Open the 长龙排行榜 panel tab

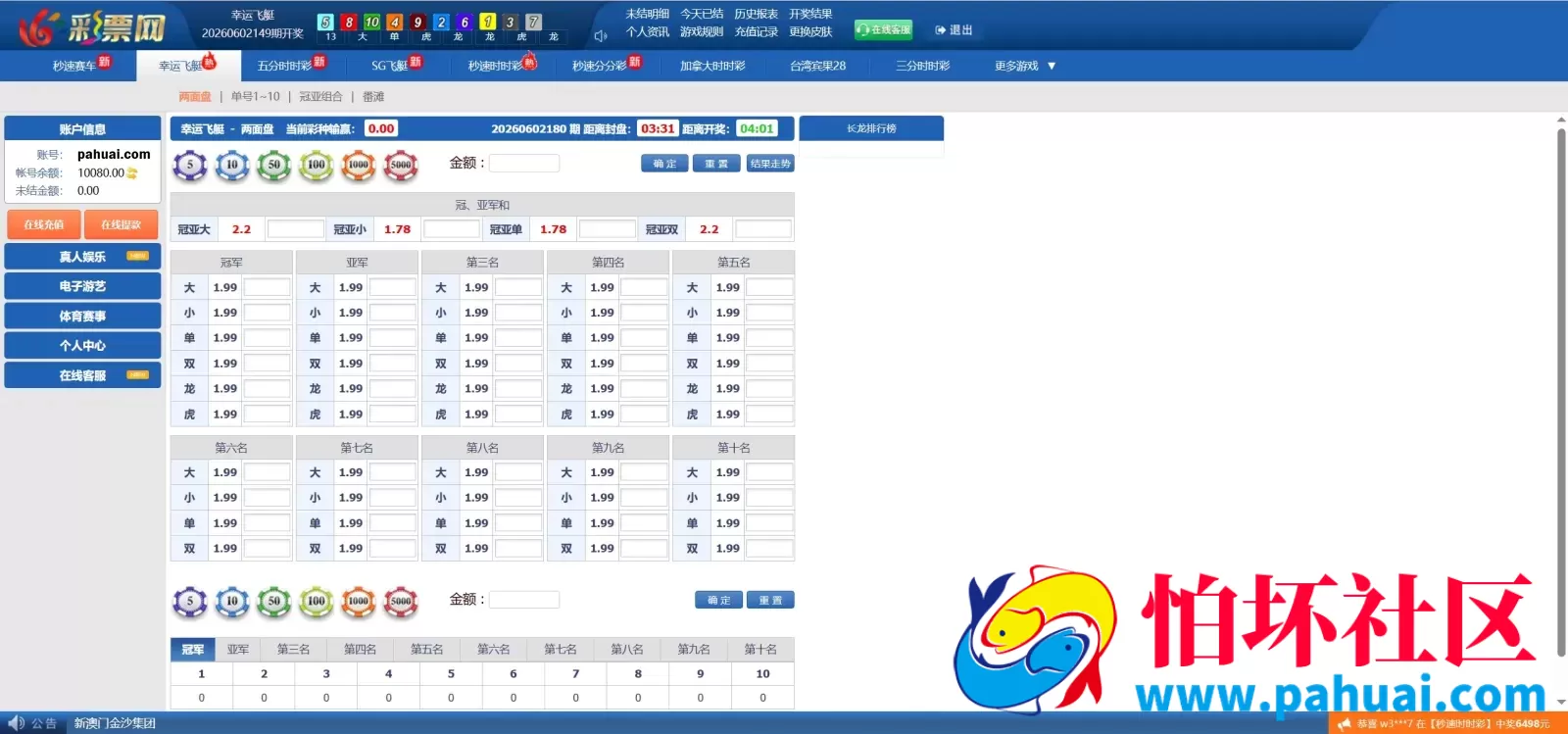coord(871,128)
